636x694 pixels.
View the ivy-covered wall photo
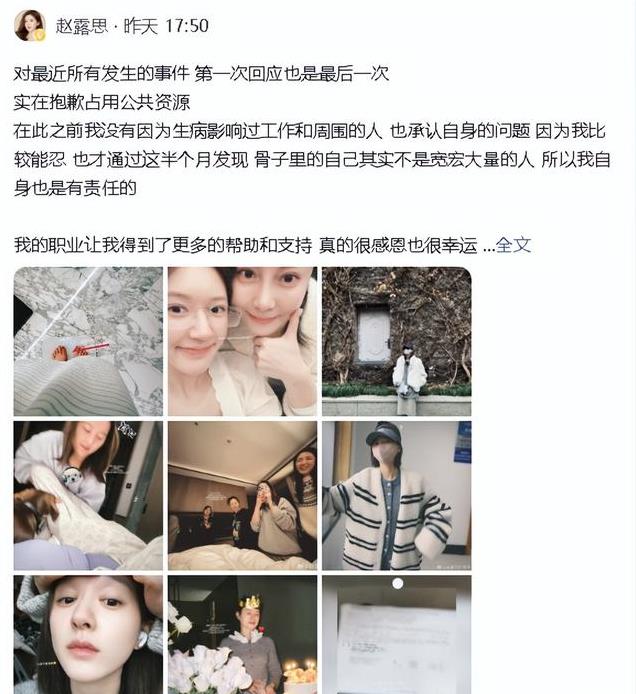[x=397, y=341]
